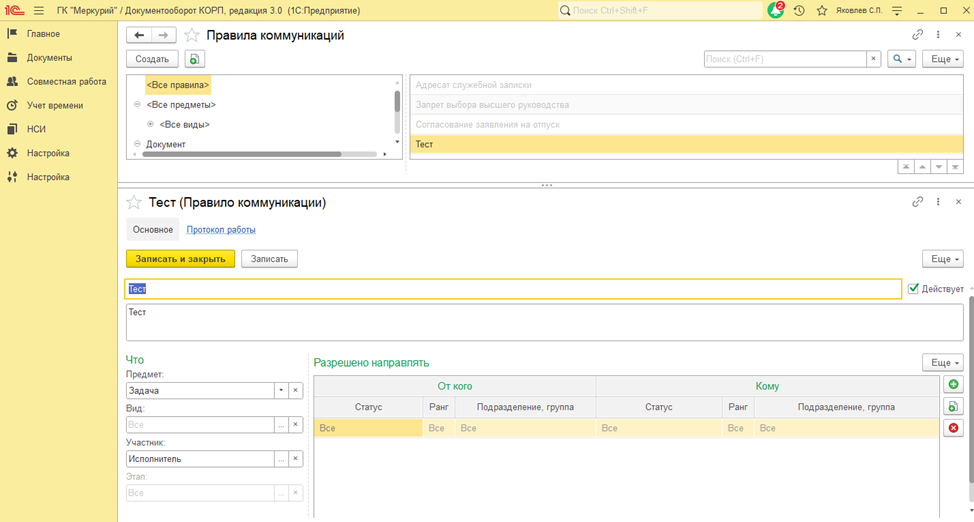The image size is (974, 522).
Task: Open Настройка section with gear icon
Action: pos(48,153)
